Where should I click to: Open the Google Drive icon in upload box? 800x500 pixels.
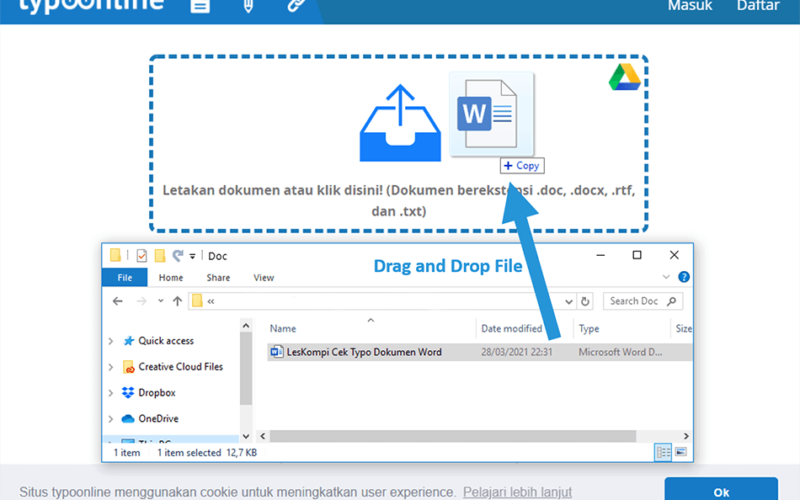624,77
